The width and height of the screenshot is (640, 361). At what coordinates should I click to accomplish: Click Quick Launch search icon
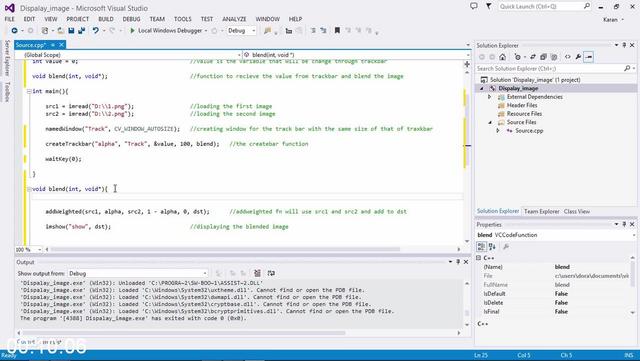(x=587, y=6)
